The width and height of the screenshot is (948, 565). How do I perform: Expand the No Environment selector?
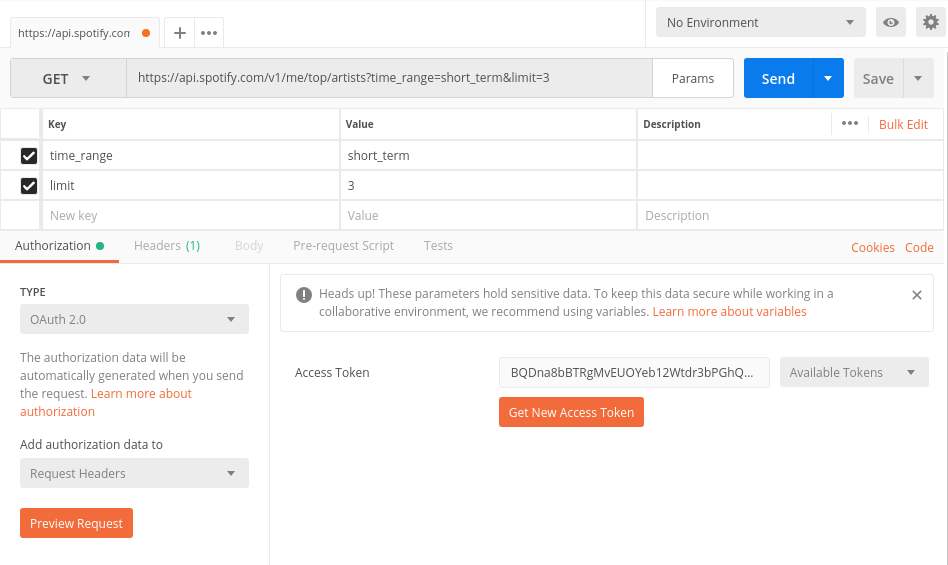[761, 22]
